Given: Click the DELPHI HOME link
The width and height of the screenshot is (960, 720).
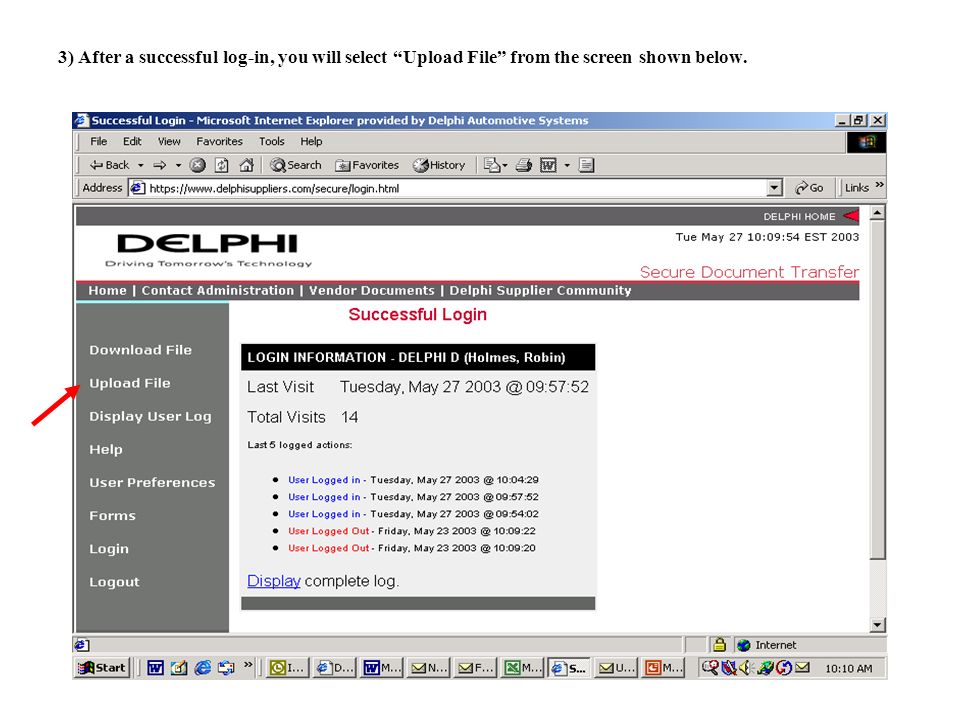Looking at the screenshot, I should [x=799, y=217].
